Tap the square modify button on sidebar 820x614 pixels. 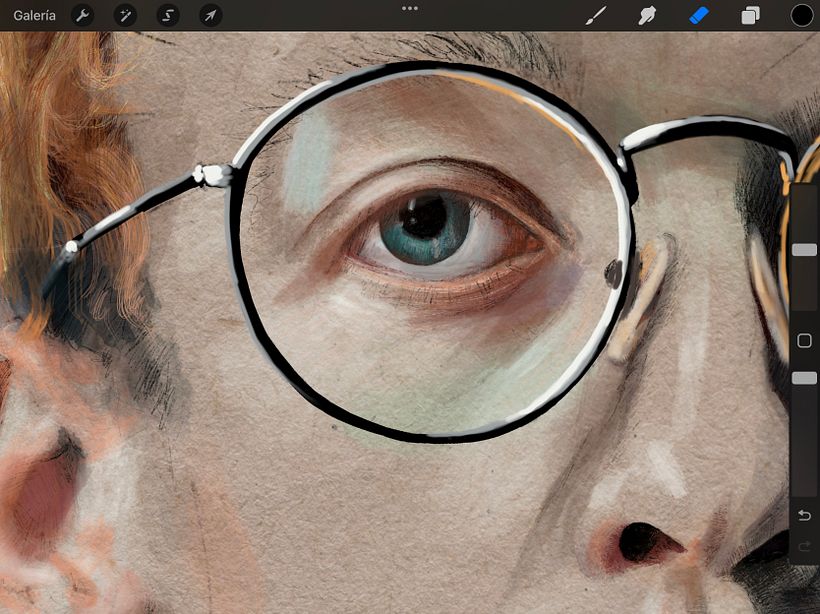pyautogui.click(x=804, y=341)
